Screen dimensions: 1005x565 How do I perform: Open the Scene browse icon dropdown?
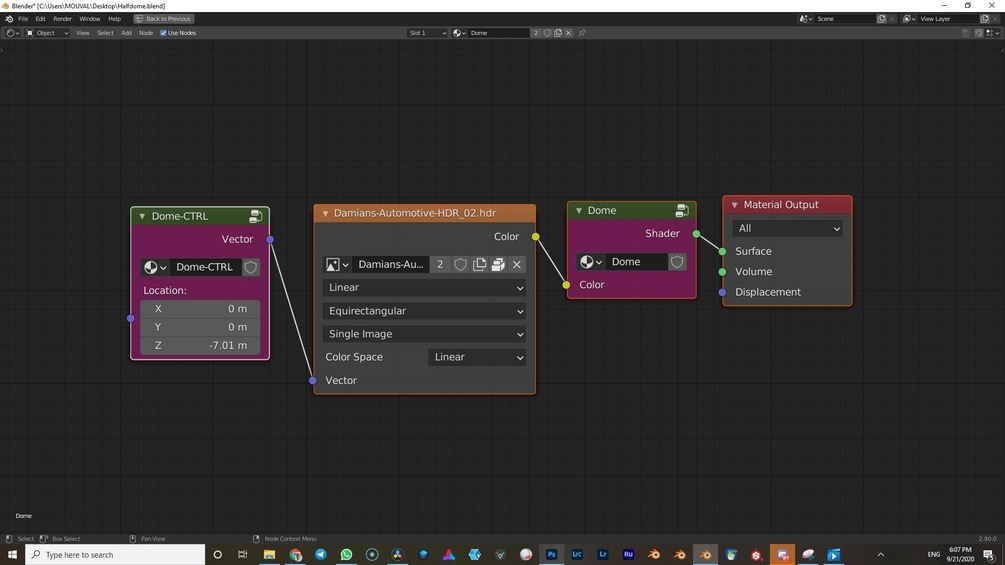click(806, 19)
